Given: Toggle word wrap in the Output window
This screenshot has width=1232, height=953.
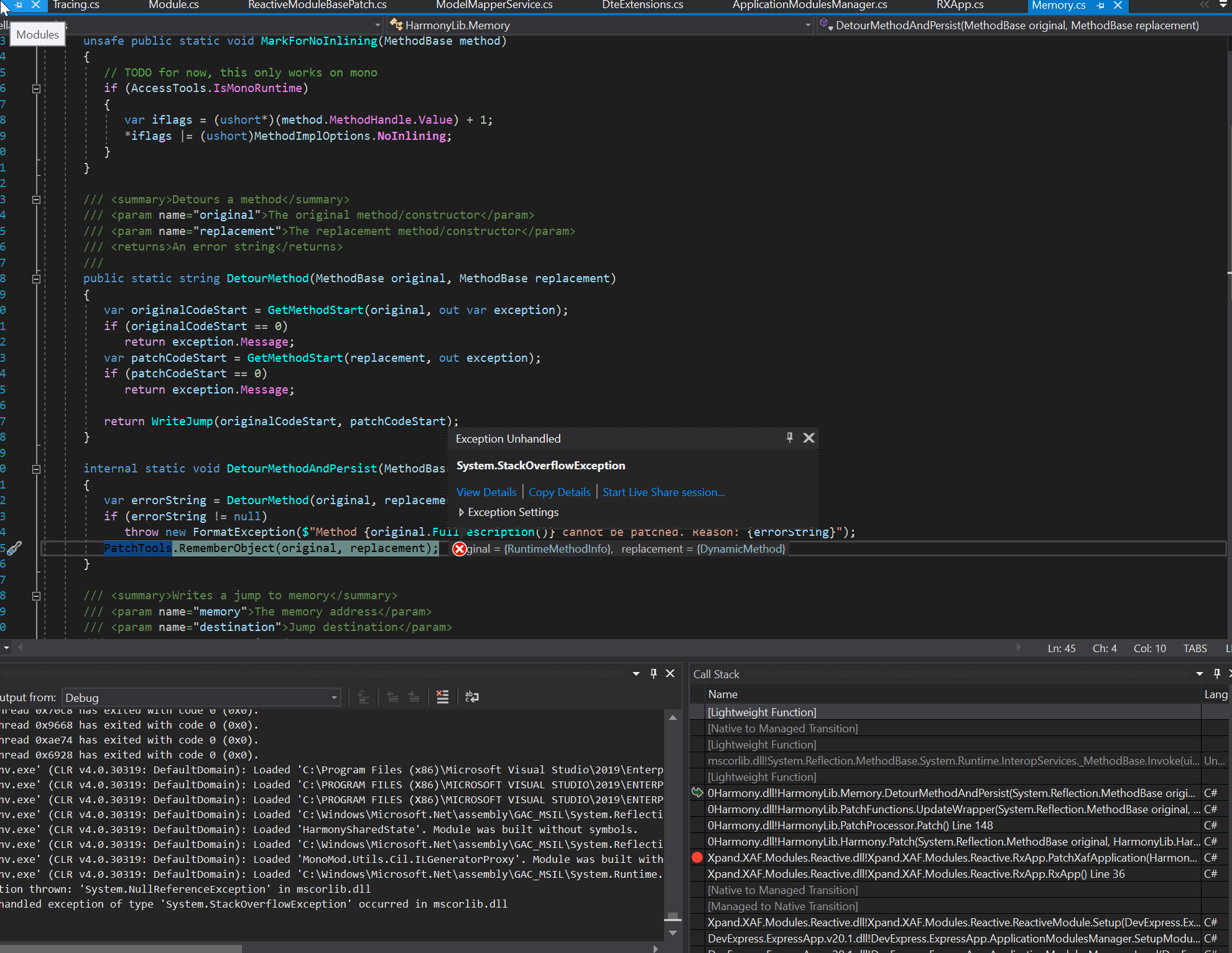Looking at the screenshot, I should (472, 696).
